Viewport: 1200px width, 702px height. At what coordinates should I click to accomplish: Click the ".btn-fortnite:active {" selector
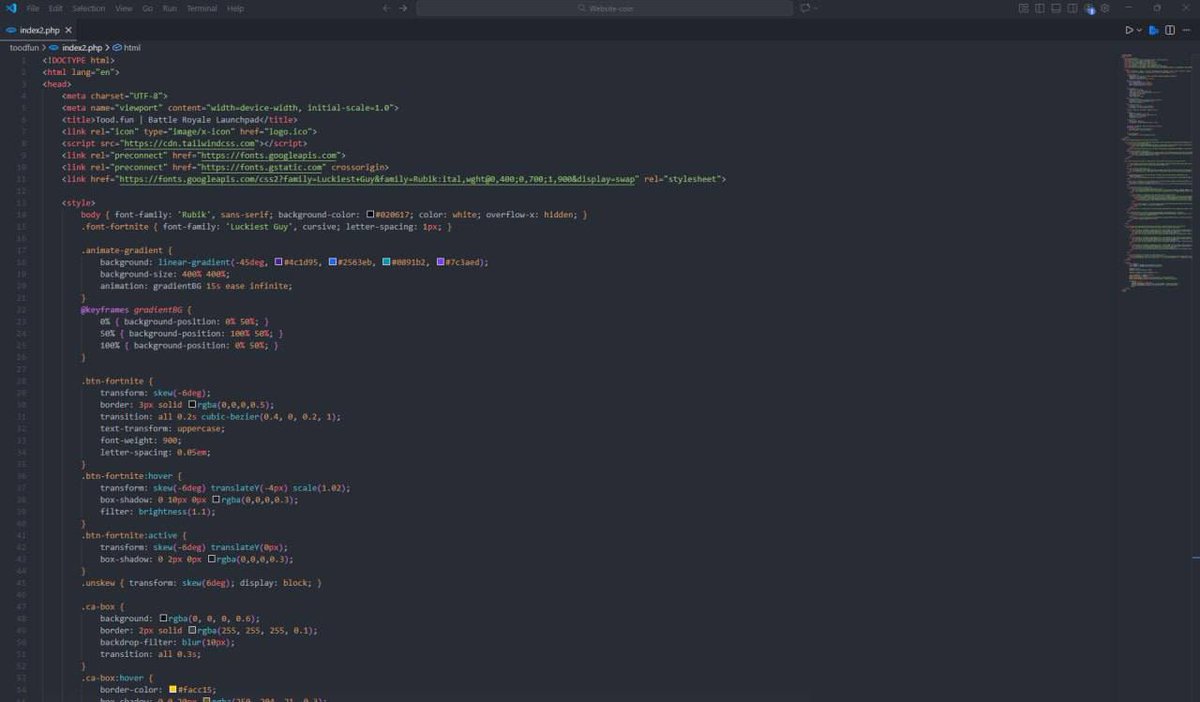(x=134, y=535)
